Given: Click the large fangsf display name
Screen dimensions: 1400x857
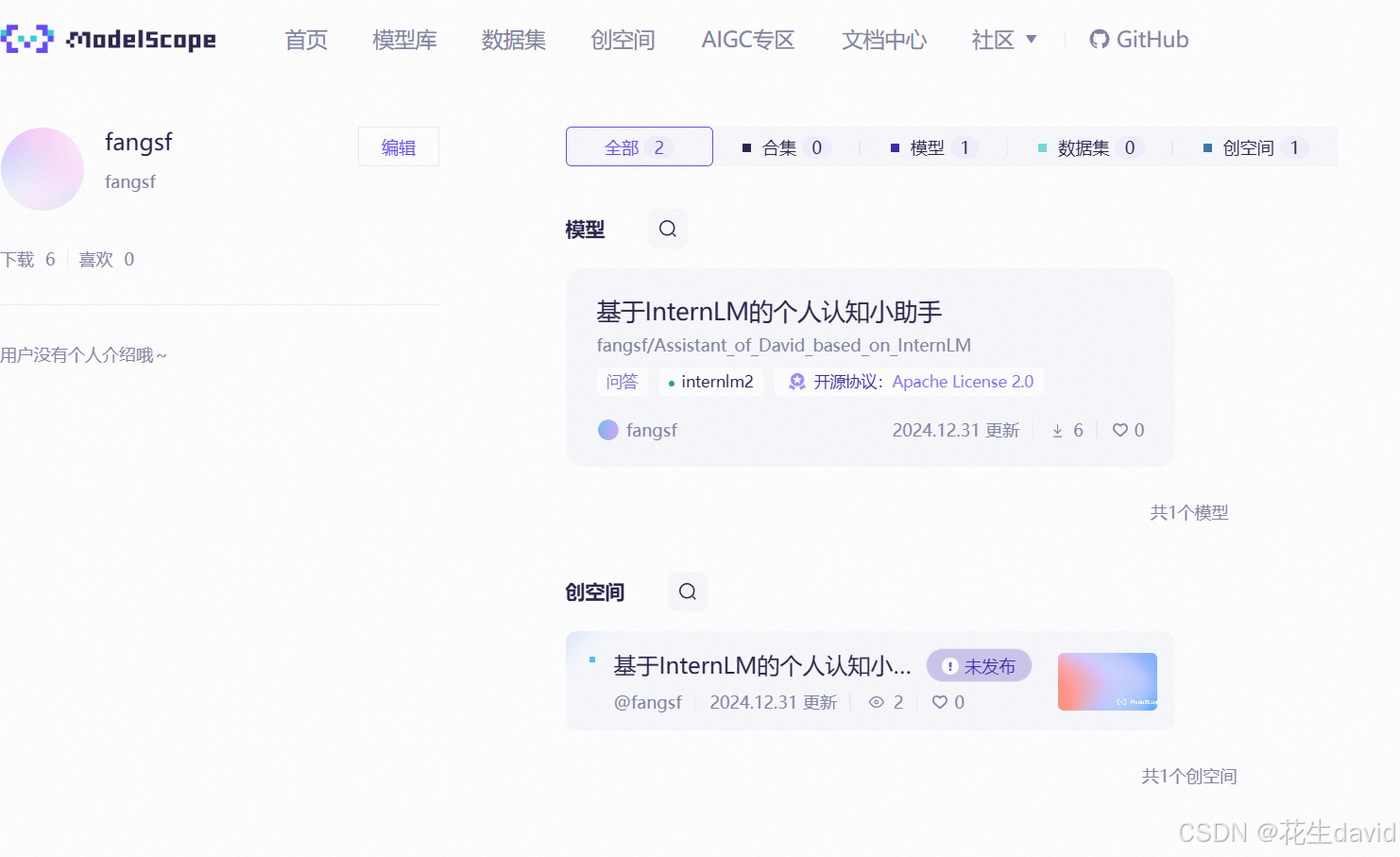Looking at the screenshot, I should pyautogui.click(x=139, y=143).
